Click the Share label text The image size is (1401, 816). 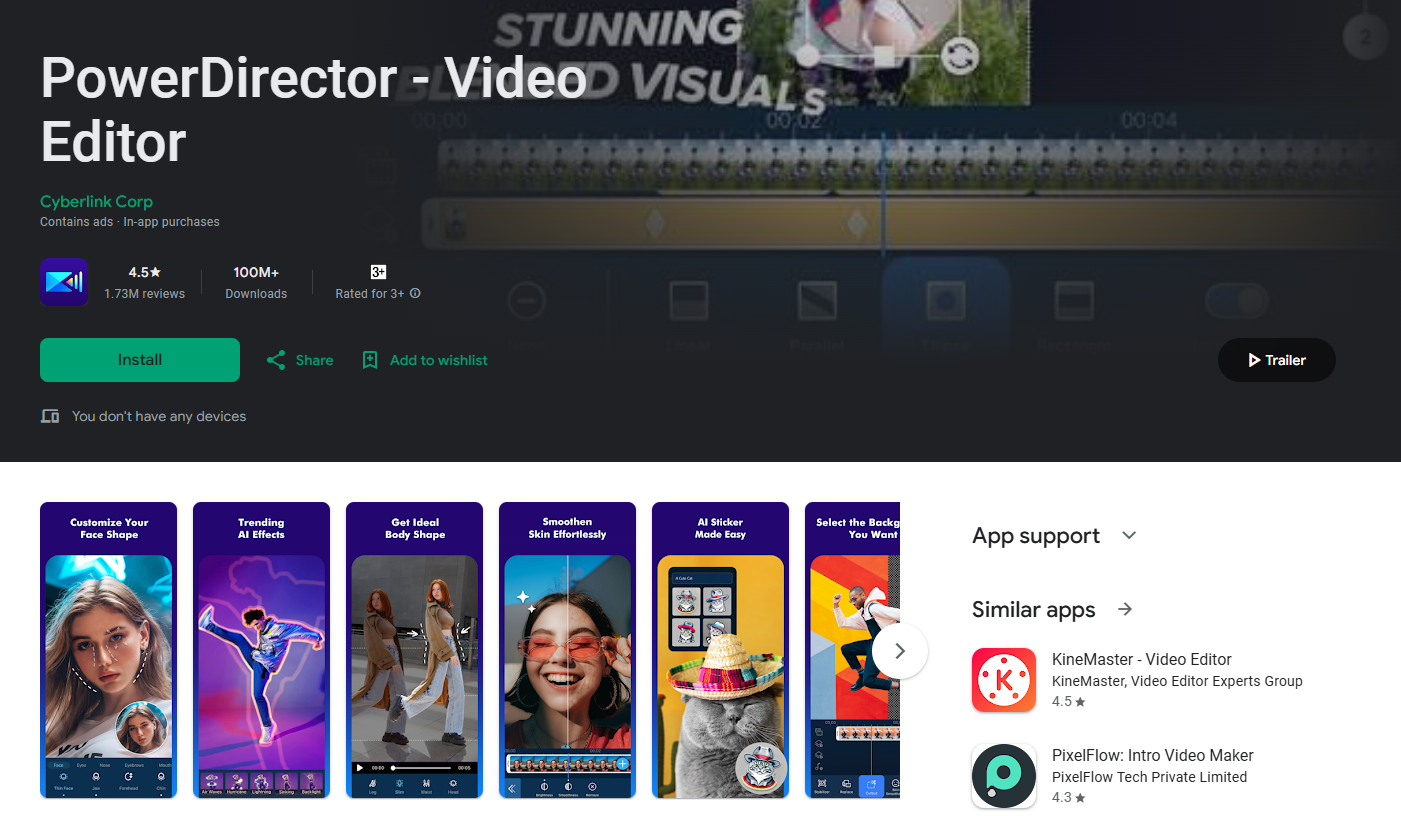[x=314, y=360]
